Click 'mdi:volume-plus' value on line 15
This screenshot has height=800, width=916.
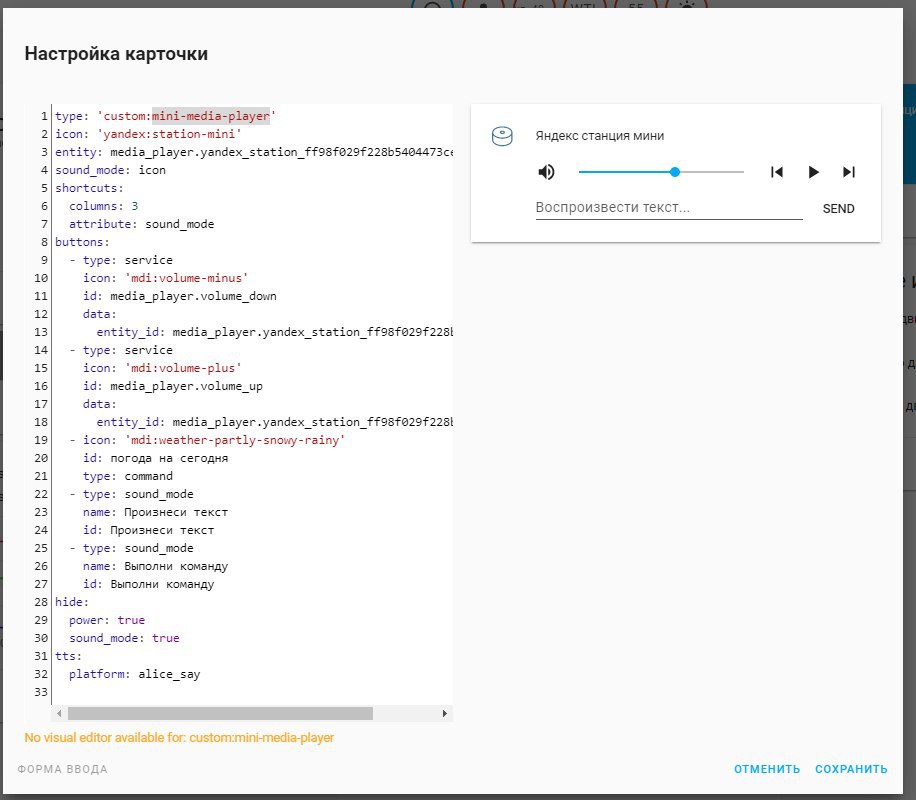click(183, 368)
